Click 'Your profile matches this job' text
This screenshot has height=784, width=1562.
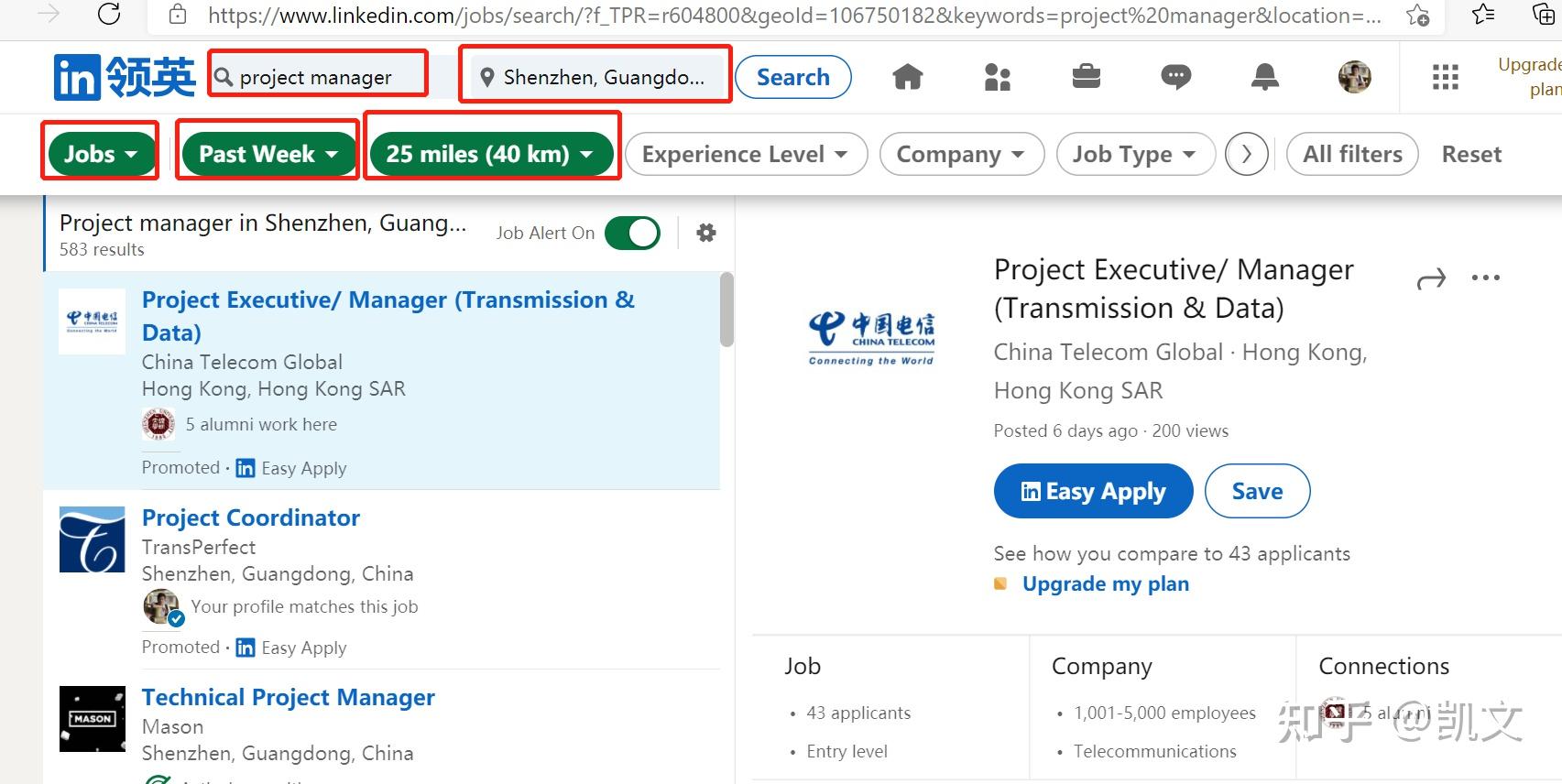pyautogui.click(x=304, y=606)
